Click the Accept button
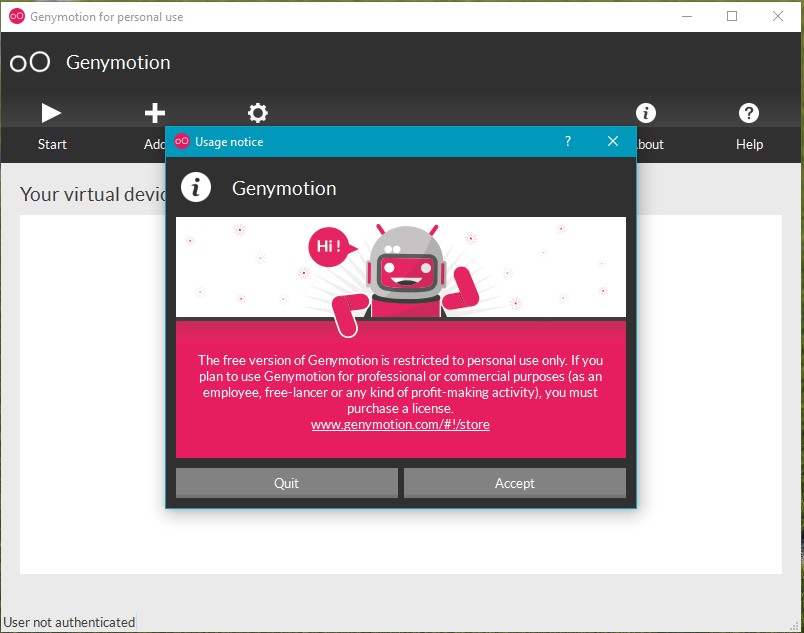The height and width of the screenshot is (633, 804). [x=515, y=483]
